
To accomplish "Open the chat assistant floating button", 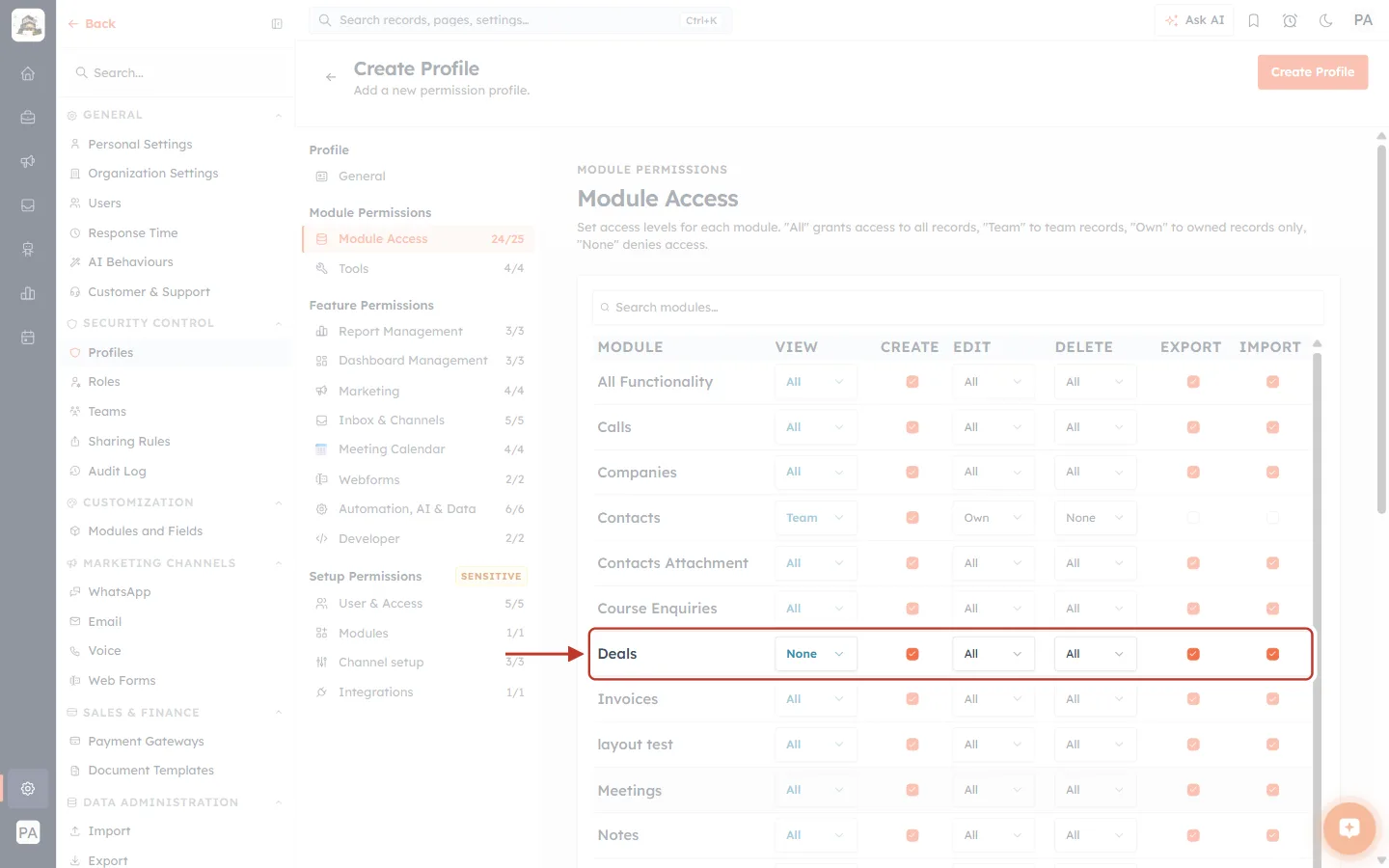I will point(1348,827).
